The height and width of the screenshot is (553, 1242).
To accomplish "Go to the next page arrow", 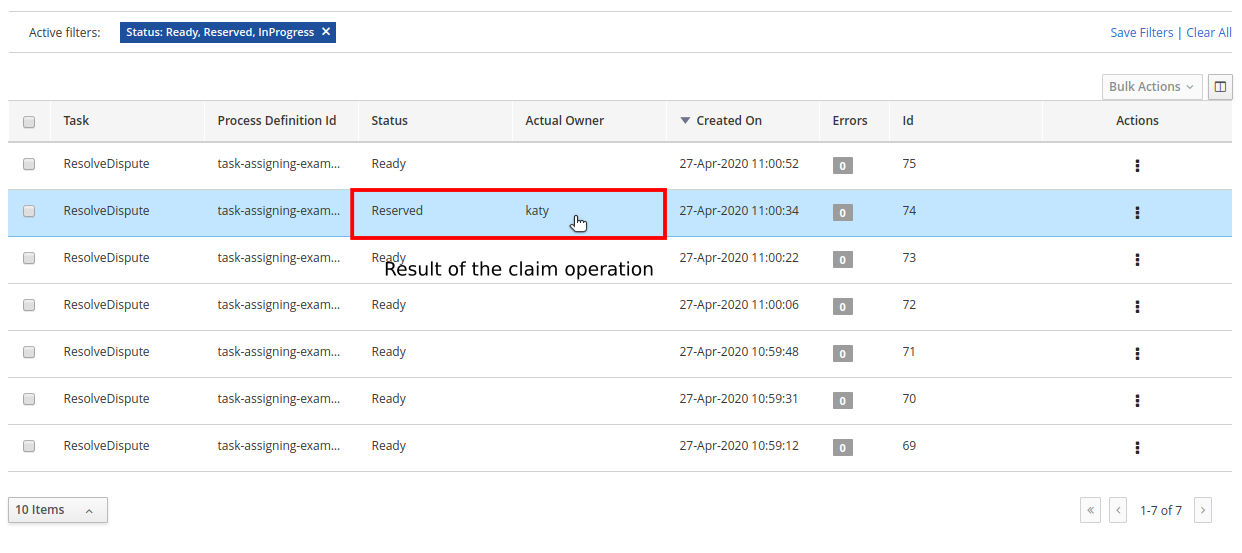I will pos(1203,510).
